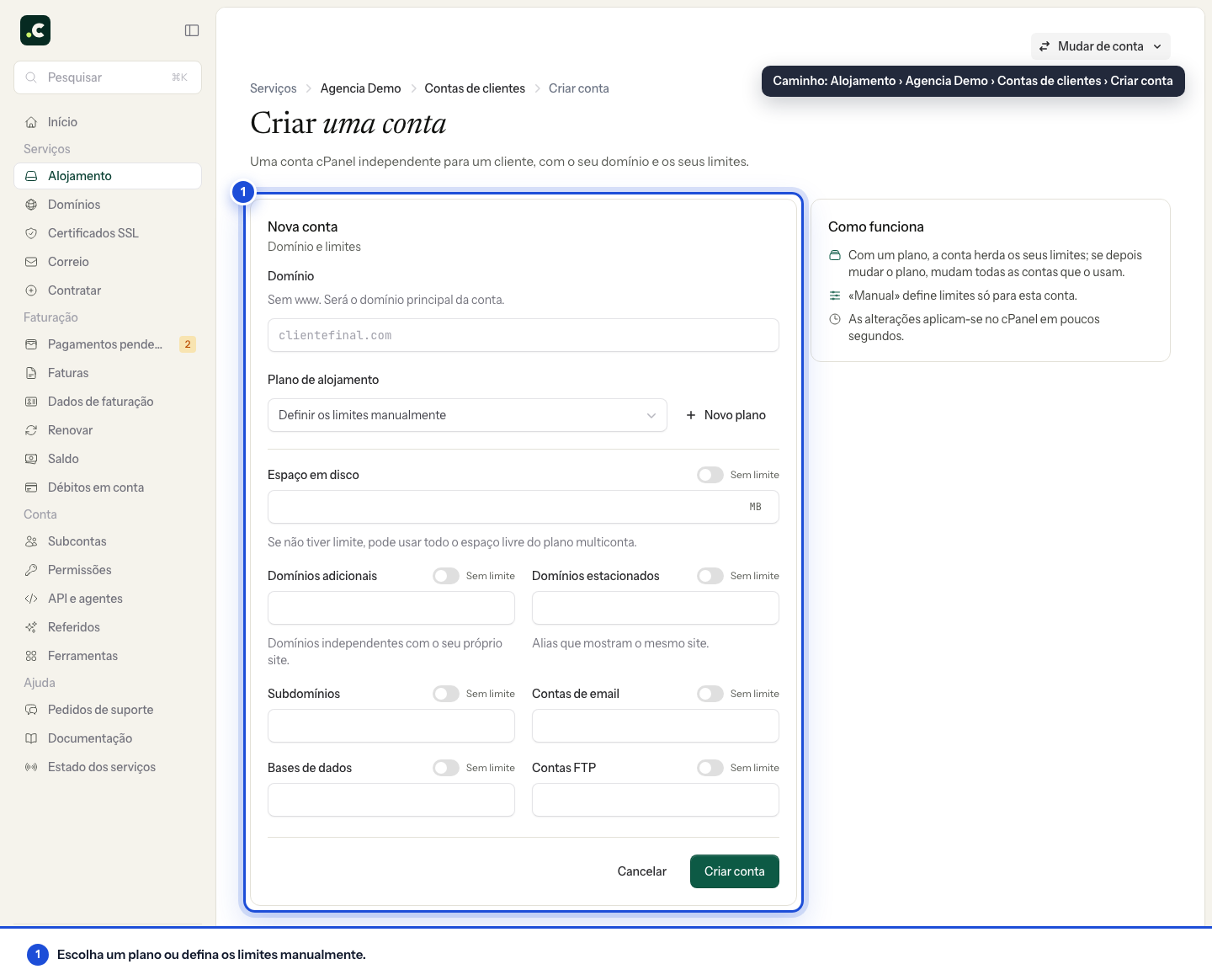The width and height of the screenshot is (1212, 980).
Task: Open Pedidos de suporte in sidebar
Action: pyautogui.click(x=108, y=710)
